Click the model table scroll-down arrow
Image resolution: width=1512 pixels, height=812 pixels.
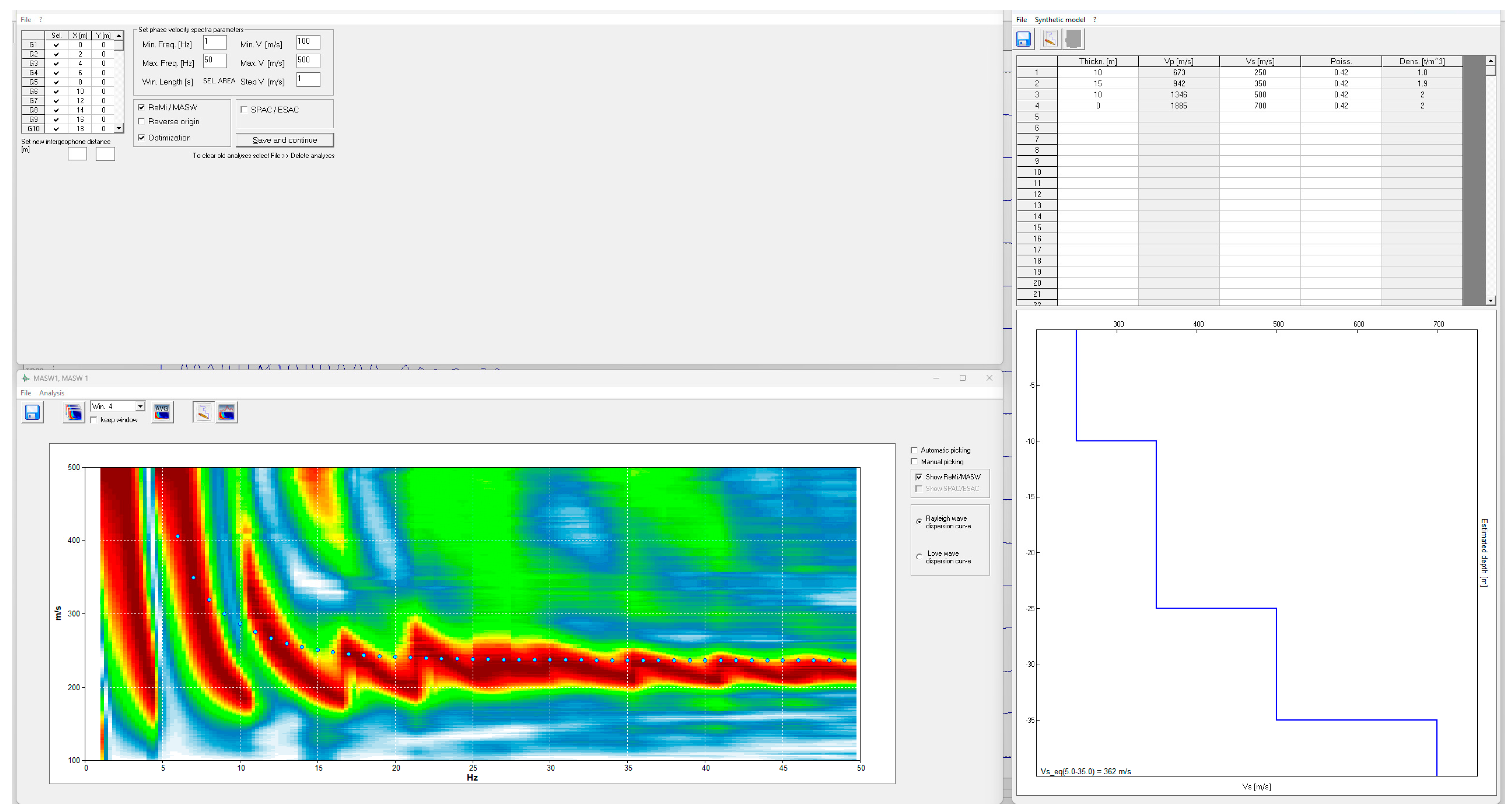(x=1490, y=301)
